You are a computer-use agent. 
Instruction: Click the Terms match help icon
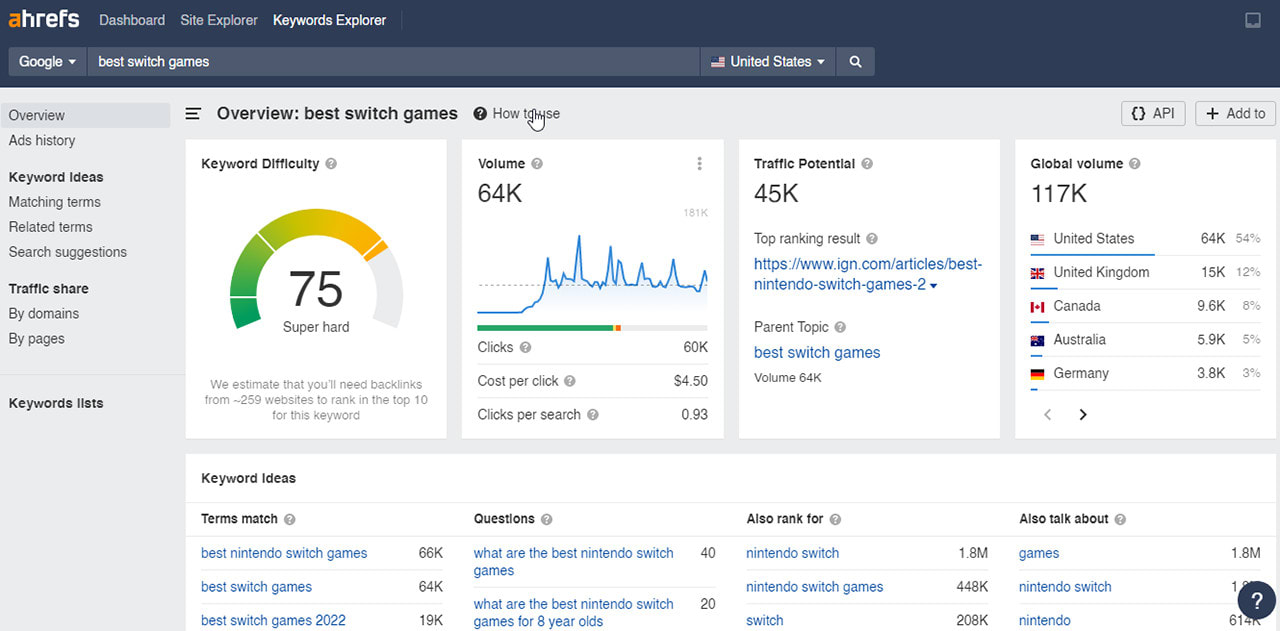289,519
